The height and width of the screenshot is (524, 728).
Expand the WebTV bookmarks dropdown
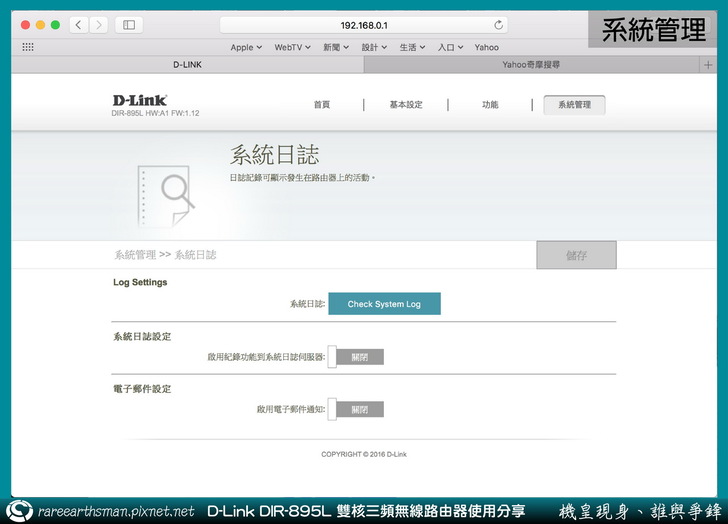(x=292, y=47)
